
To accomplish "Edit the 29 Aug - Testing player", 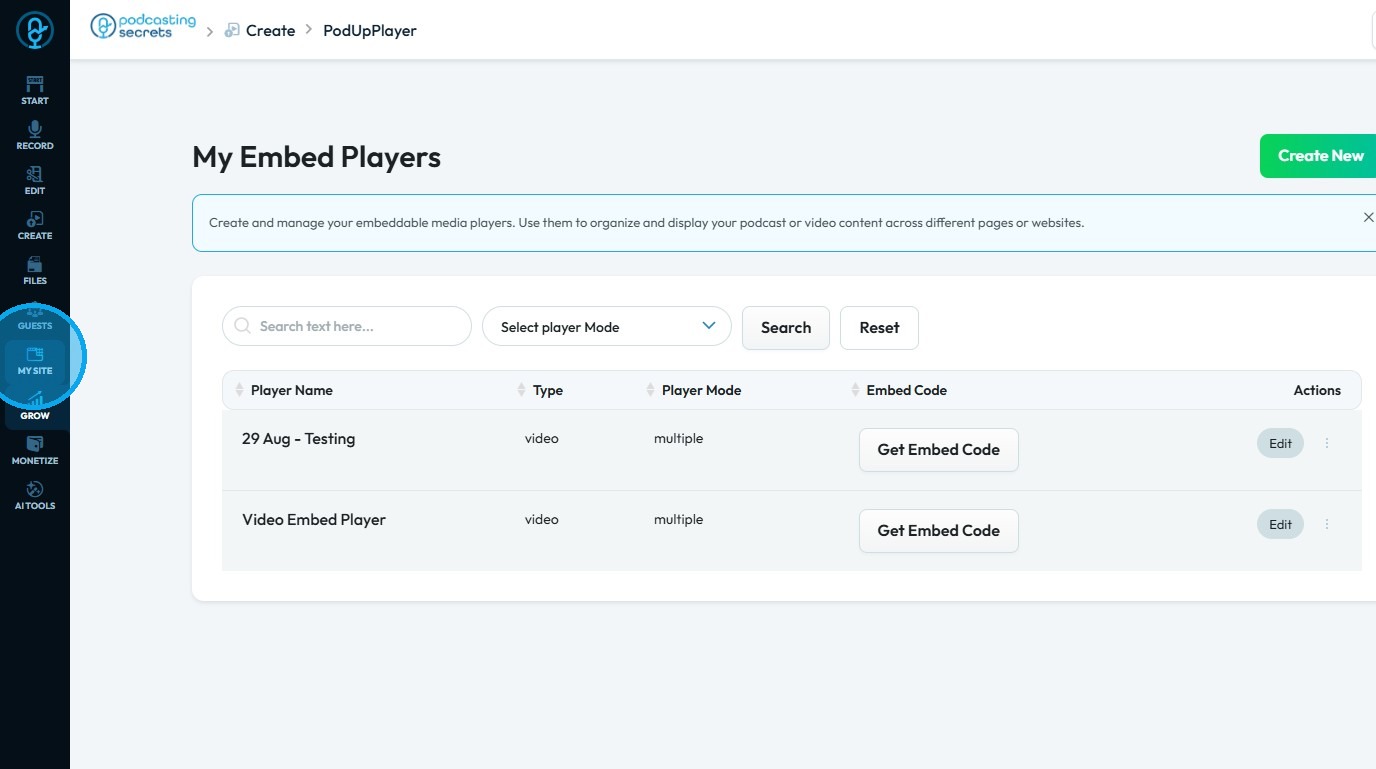I will [x=1280, y=443].
